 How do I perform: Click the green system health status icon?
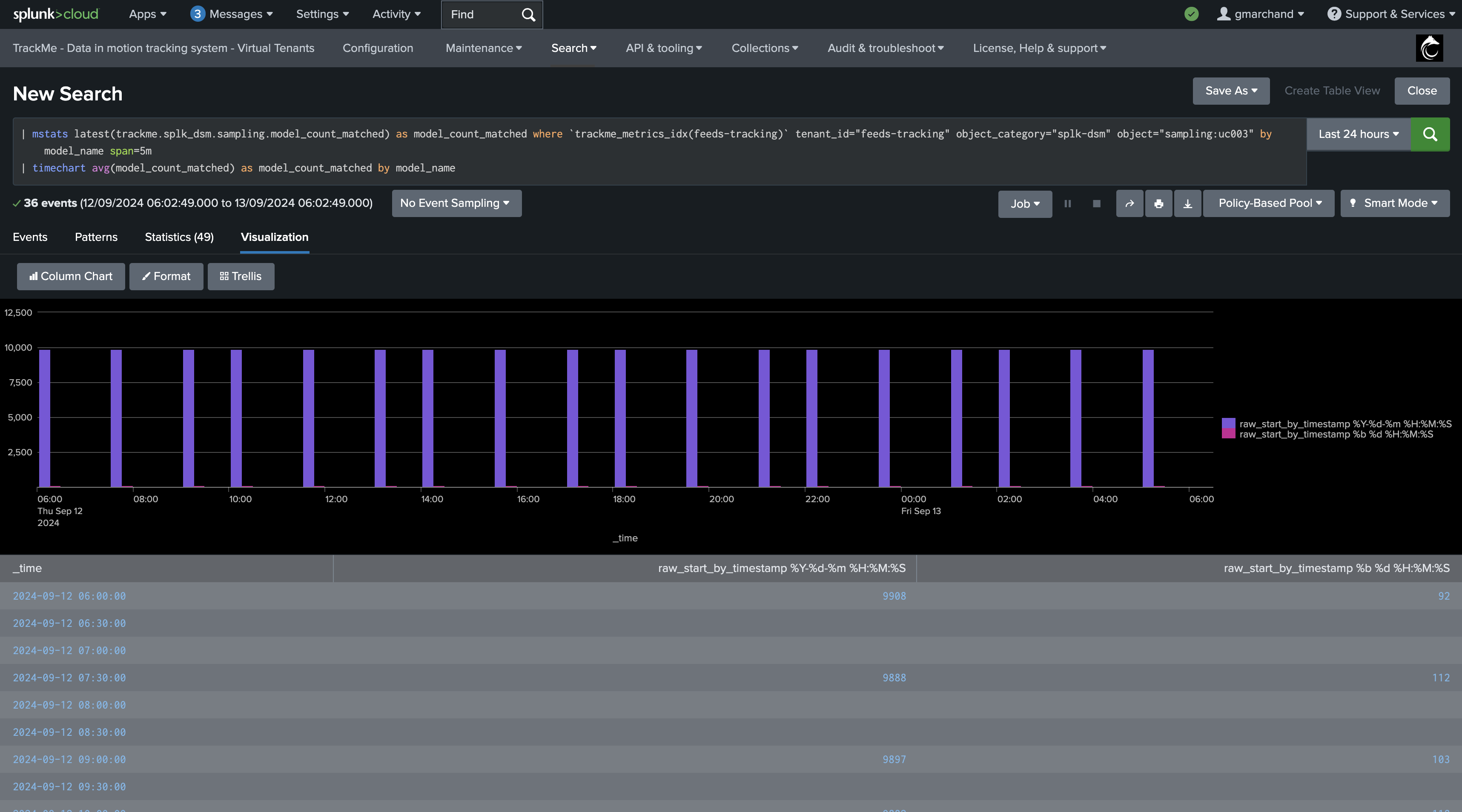(x=1191, y=14)
